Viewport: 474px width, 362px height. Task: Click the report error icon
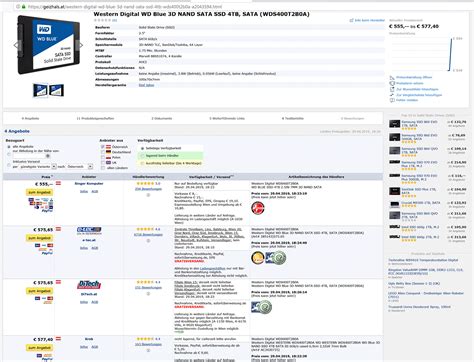click(x=392, y=100)
